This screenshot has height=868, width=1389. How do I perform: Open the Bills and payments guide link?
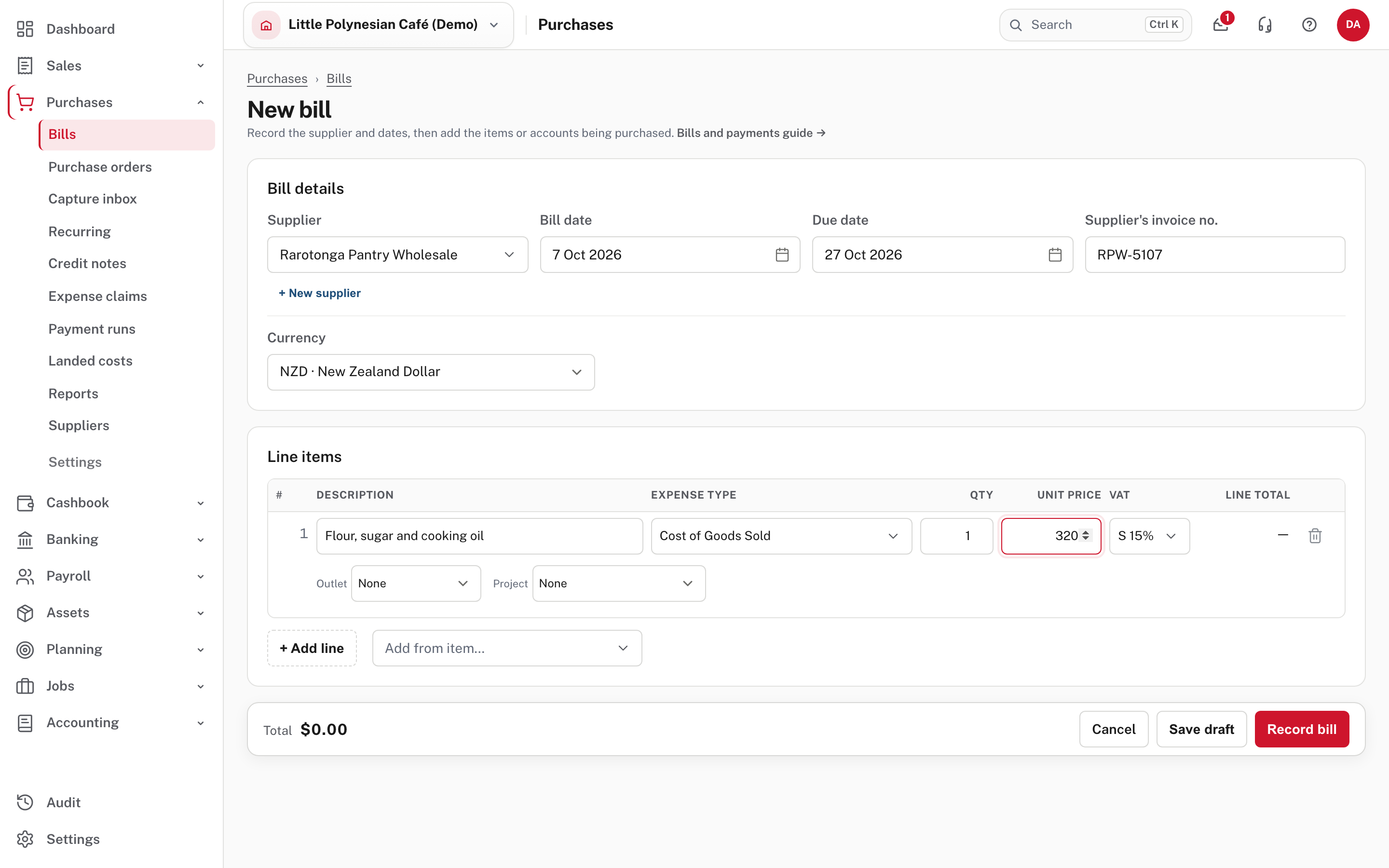751,133
